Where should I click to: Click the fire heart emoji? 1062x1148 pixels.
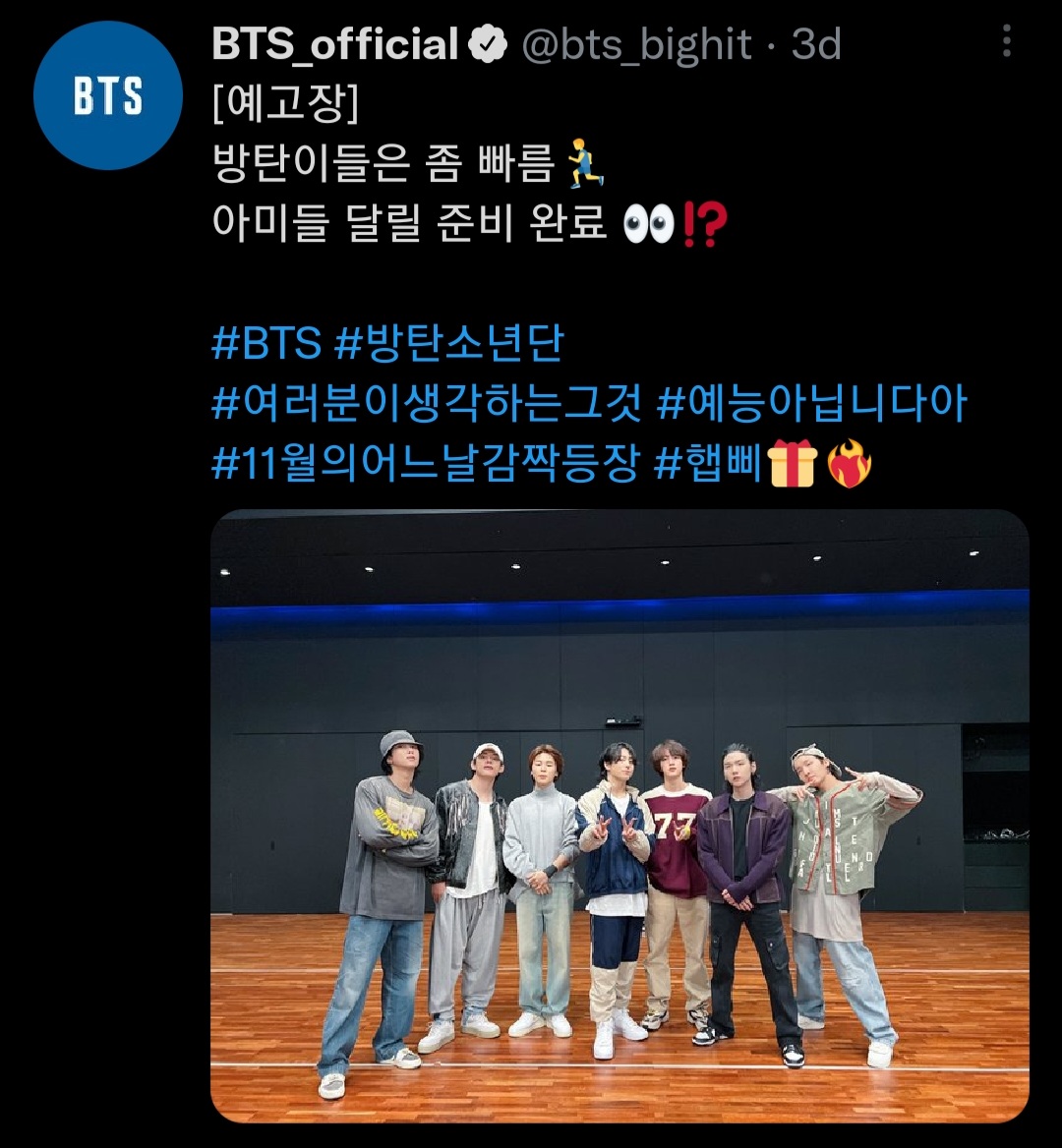[849, 464]
